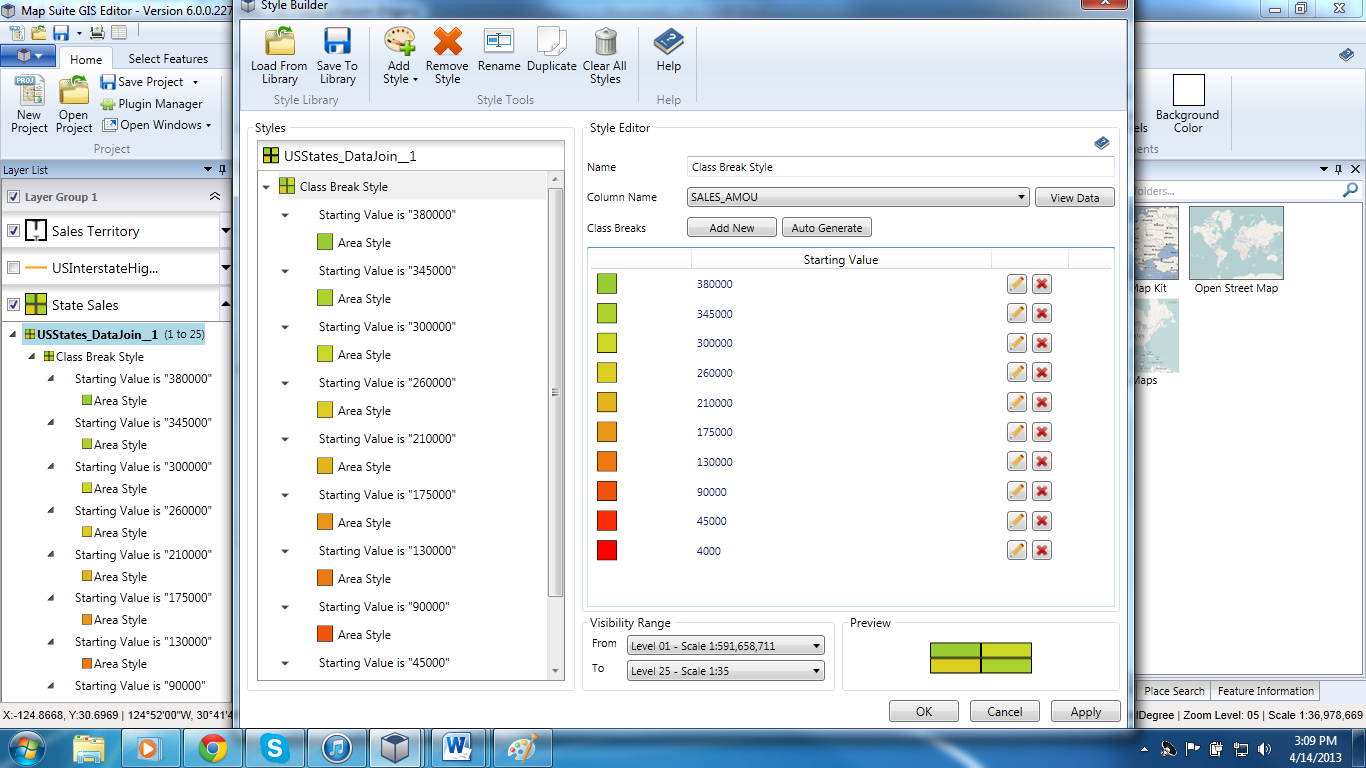Click the red color swatch for 4000
This screenshot has height=768, width=1366.
pyautogui.click(x=607, y=551)
